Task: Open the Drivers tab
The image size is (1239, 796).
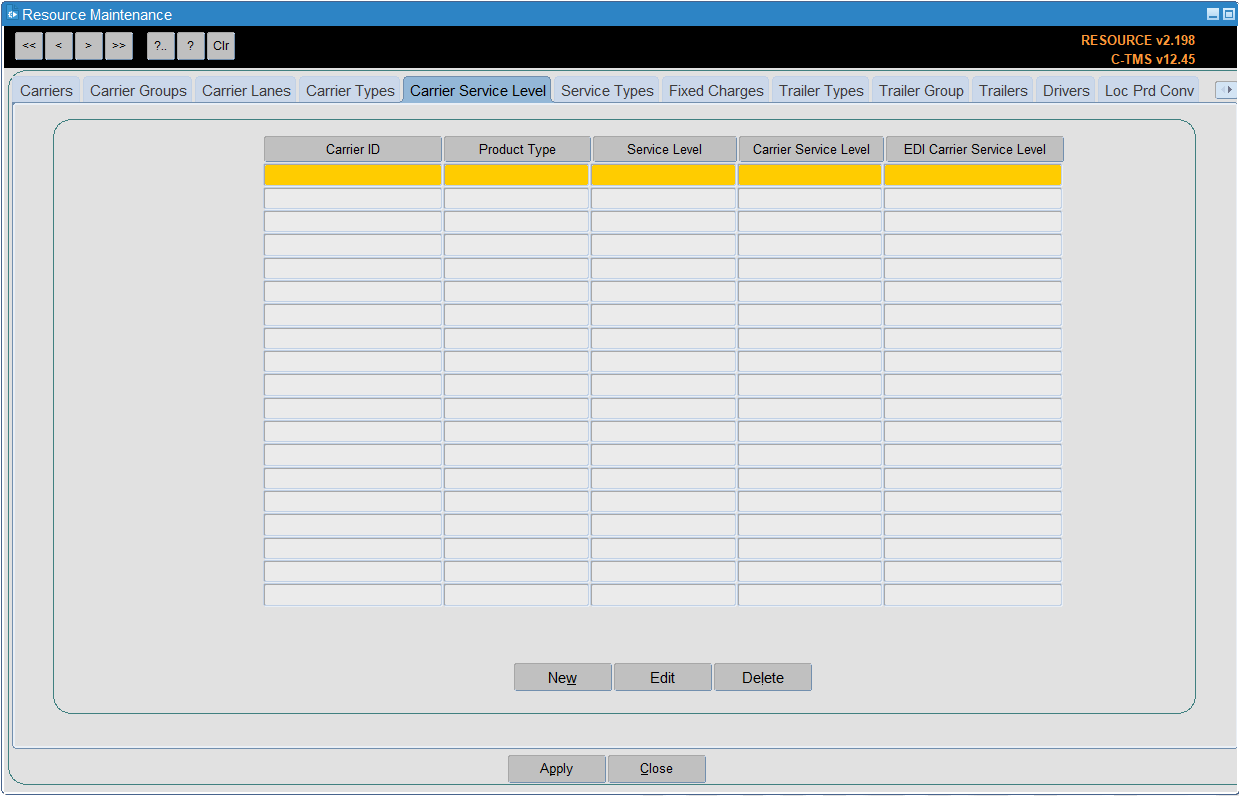Action: point(1066,90)
